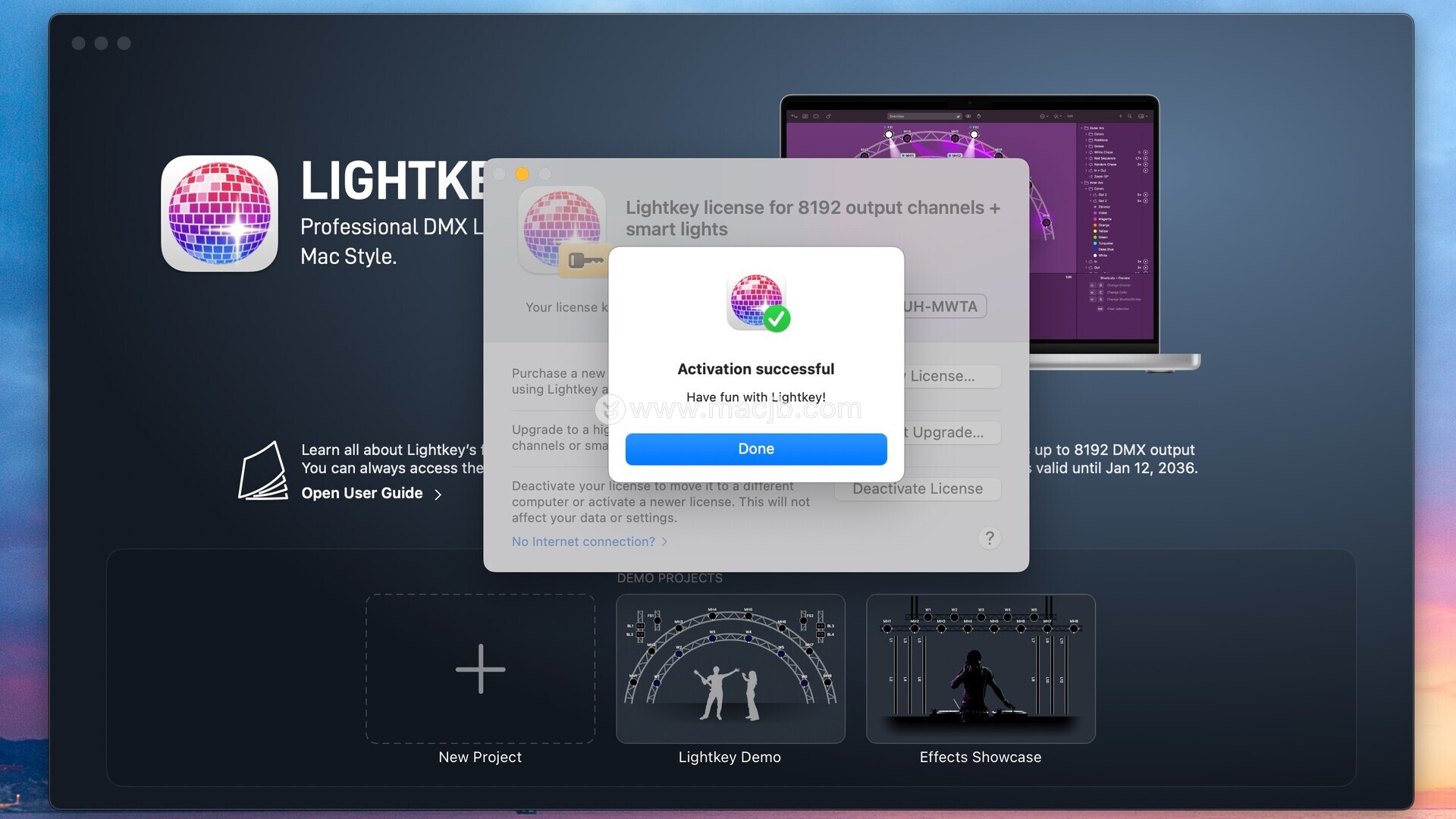Click the plus icon for New Project
Screen dimensions: 1456x819
480,669
